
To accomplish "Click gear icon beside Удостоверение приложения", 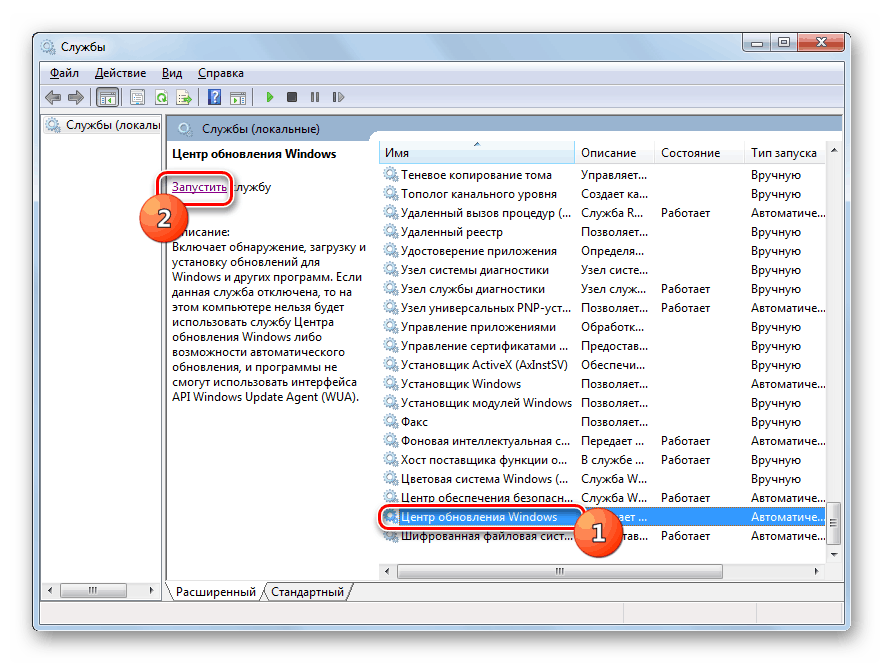I will 391,250.
